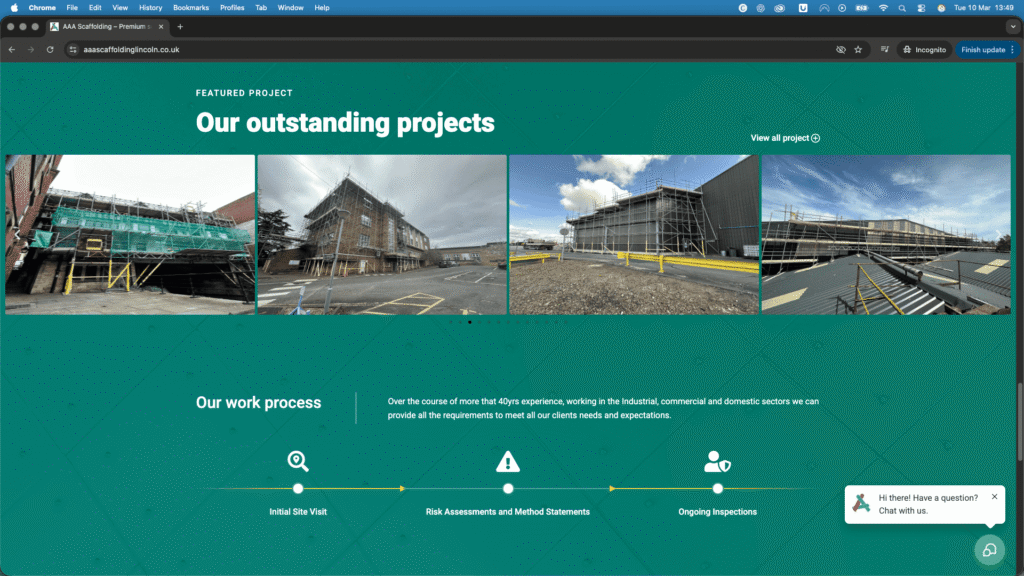Dismiss the chat greeting popup
Screen dimensions: 1024x576
(994, 496)
